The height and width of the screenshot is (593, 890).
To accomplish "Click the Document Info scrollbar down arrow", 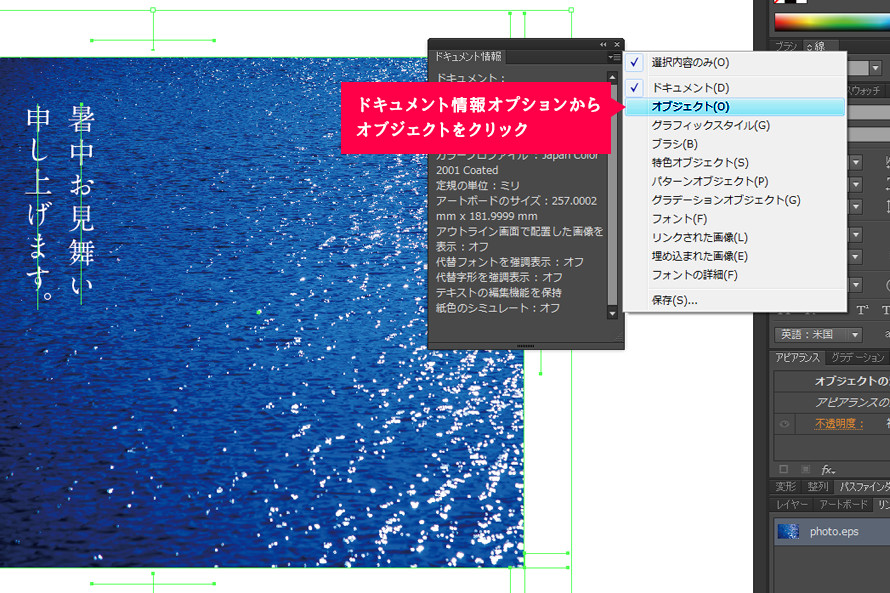I will click(x=612, y=313).
